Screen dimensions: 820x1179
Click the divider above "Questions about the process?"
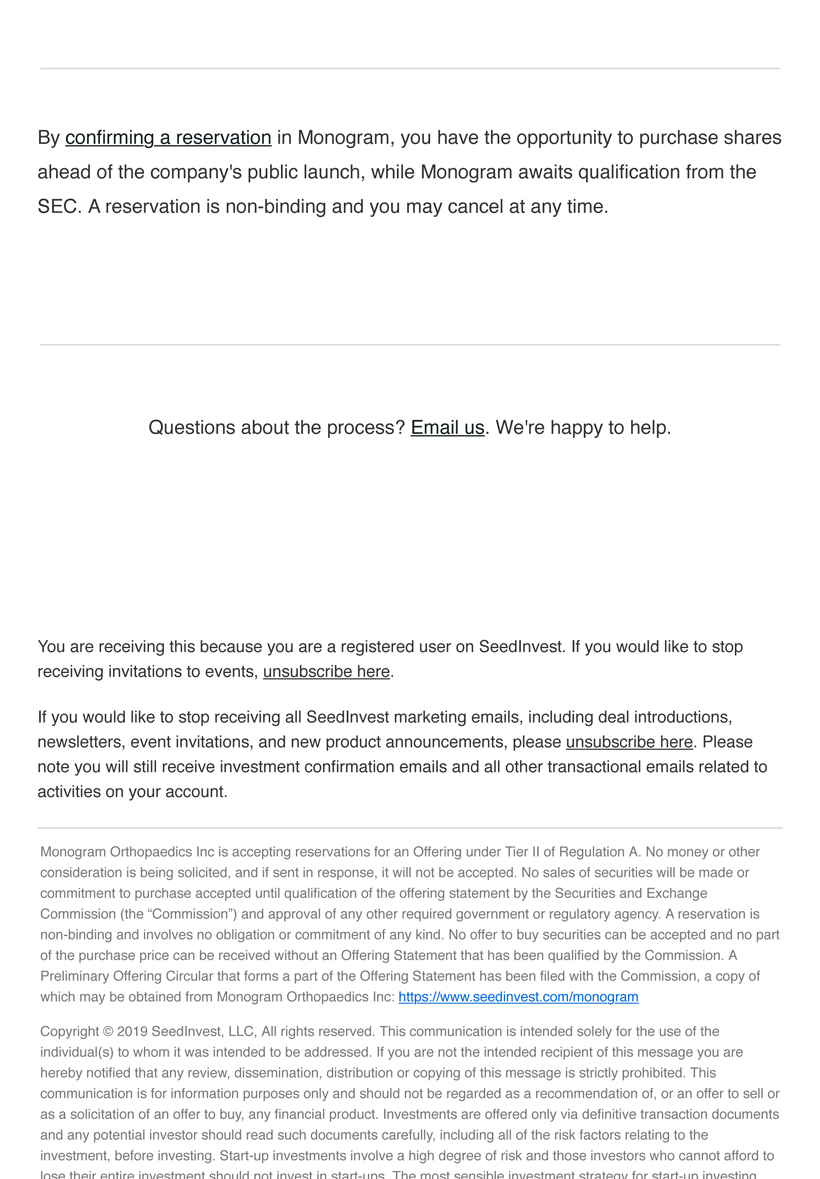click(x=410, y=345)
